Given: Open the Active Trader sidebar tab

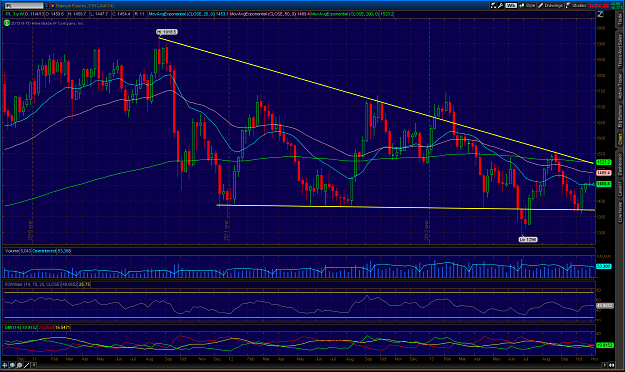Looking at the screenshot, I should tap(620, 86).
